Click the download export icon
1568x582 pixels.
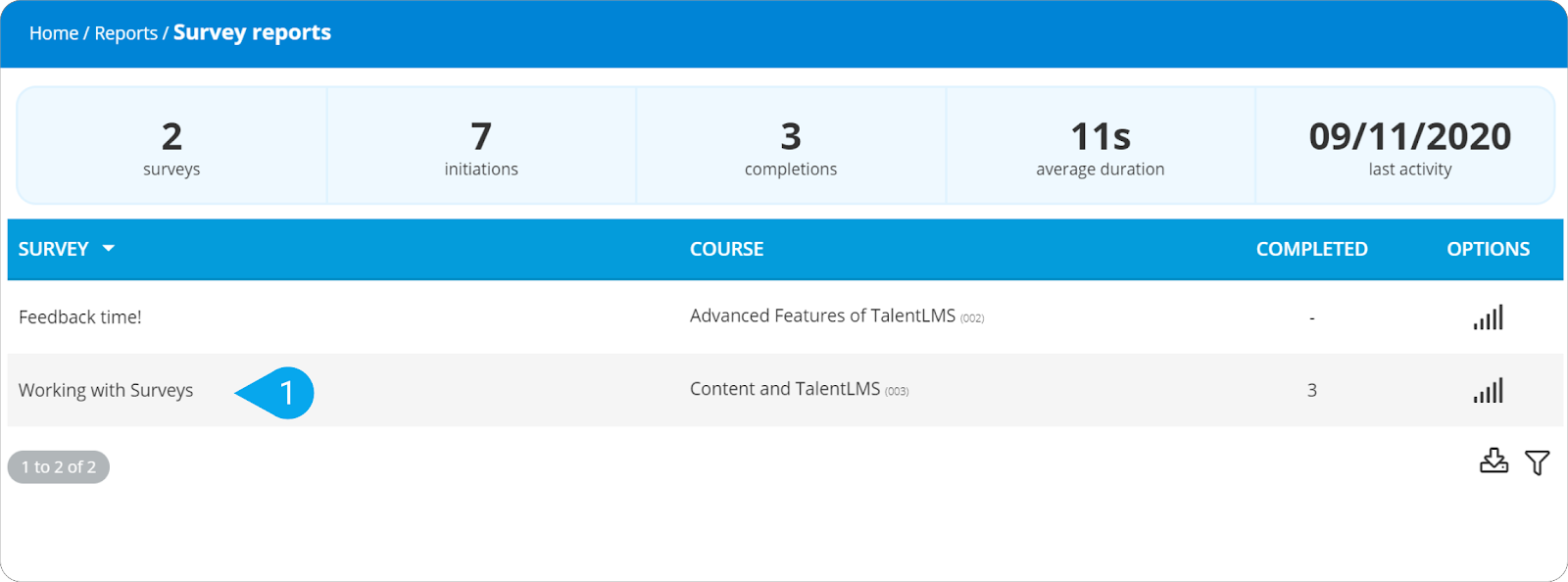pos(1494,461)
